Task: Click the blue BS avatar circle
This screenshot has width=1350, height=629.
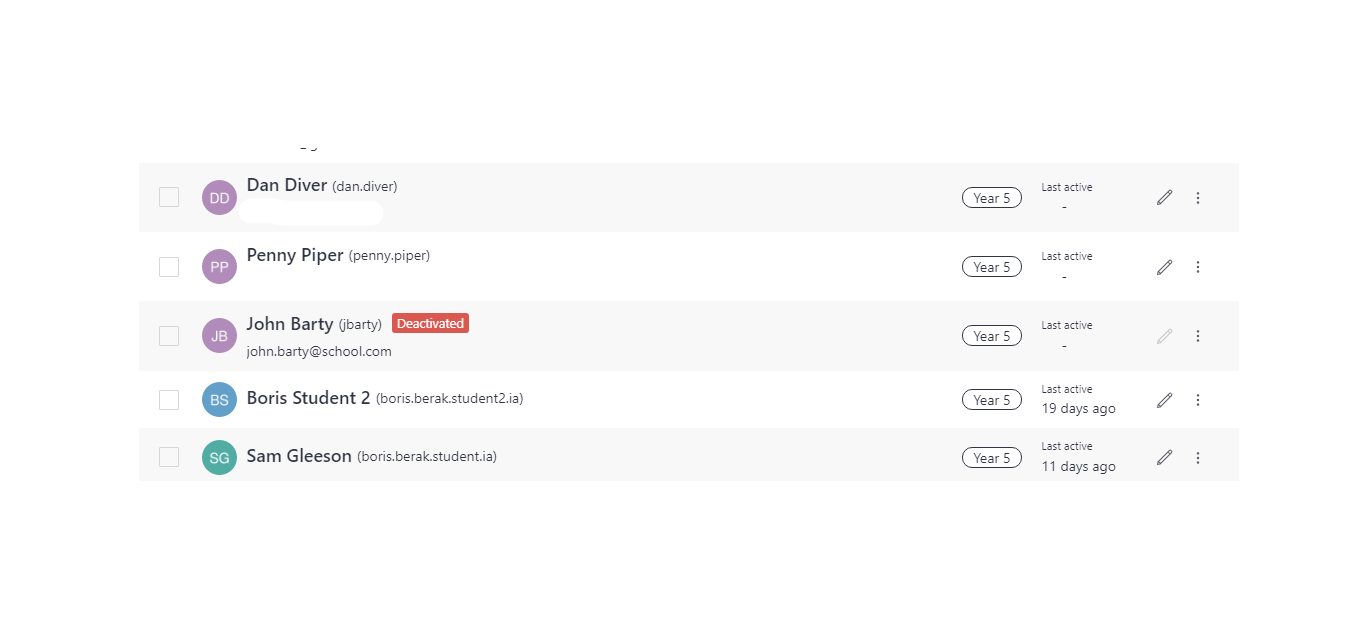Action: [x=219, y=400]
